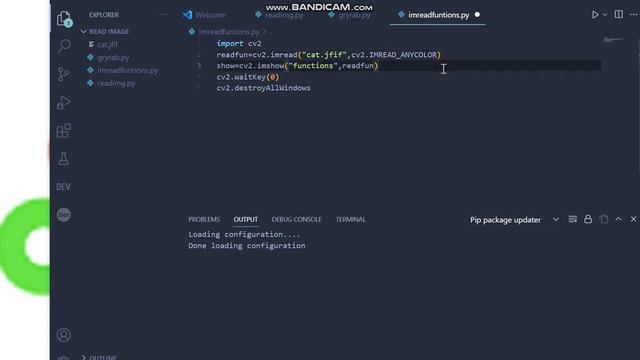Open the Jen round icon in the activity bar
This screenshot has width=640, height=360.
pyautogui.click(x=64, y=215)
